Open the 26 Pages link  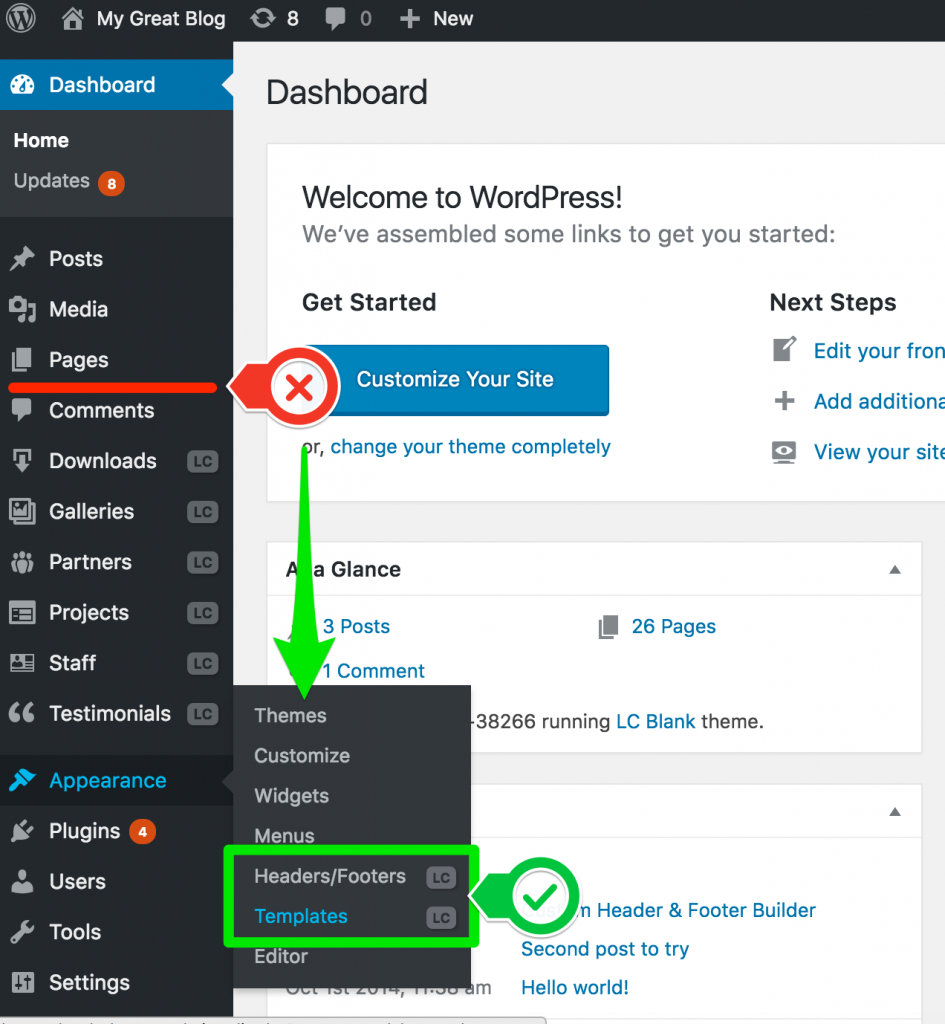(673, 626)
